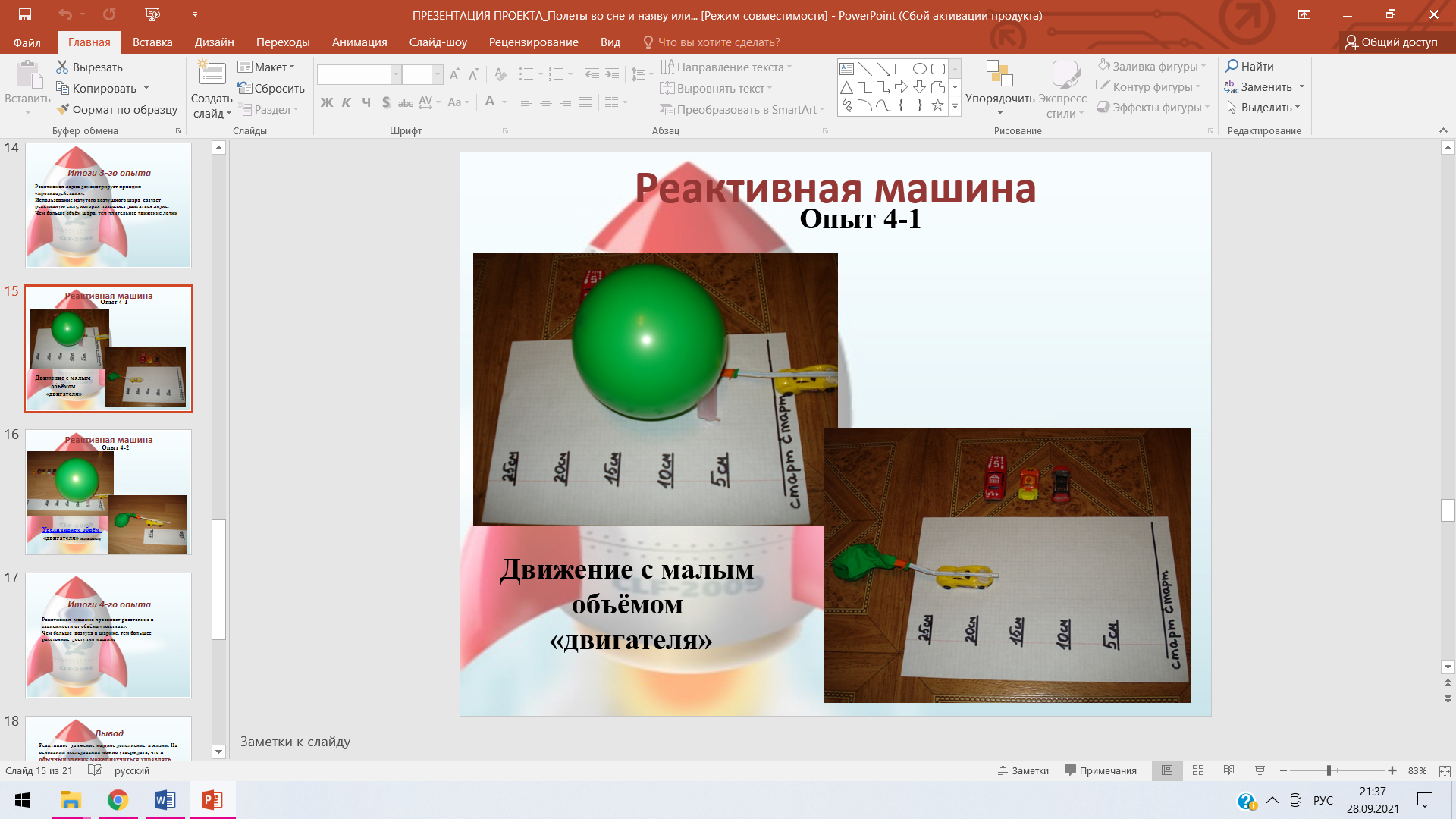Click the Find (Найти) magnifier icon
The image size is (1456, 819).
(x=1232, y=67)
